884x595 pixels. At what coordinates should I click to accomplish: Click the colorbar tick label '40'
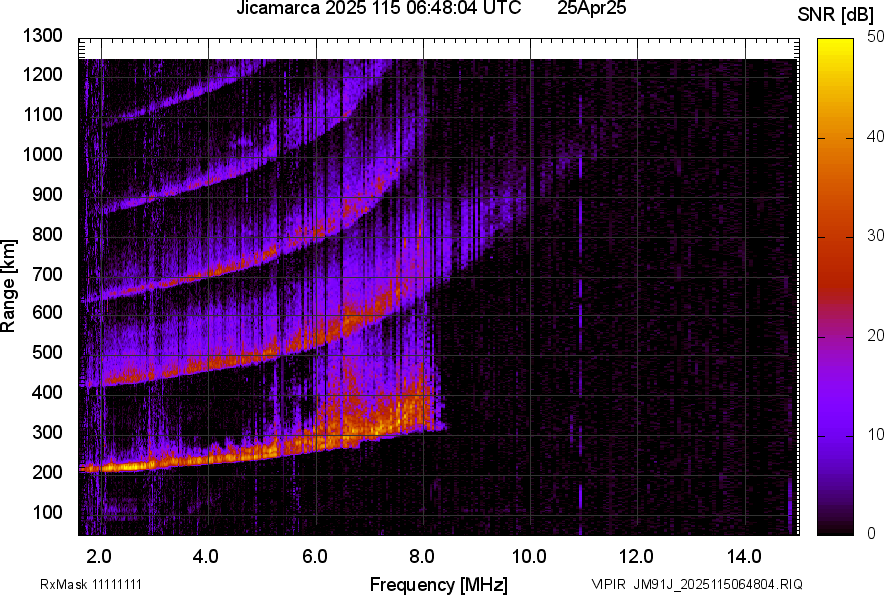pos(875,136)
